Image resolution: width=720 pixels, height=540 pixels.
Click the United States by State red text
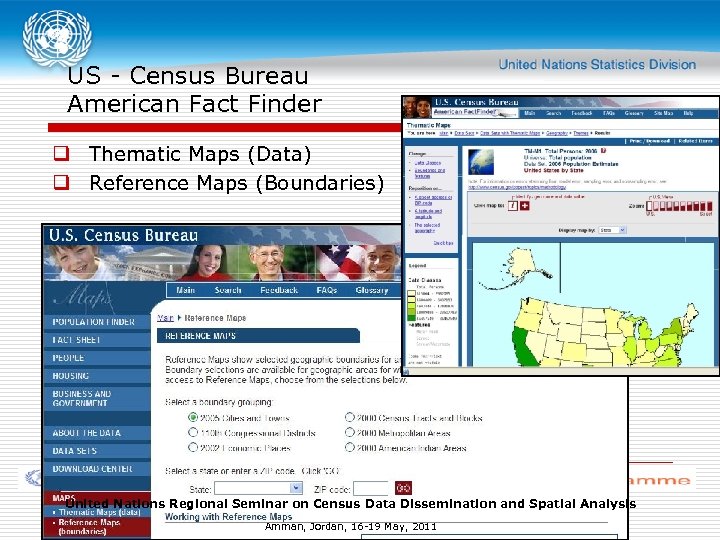[554, 170]
